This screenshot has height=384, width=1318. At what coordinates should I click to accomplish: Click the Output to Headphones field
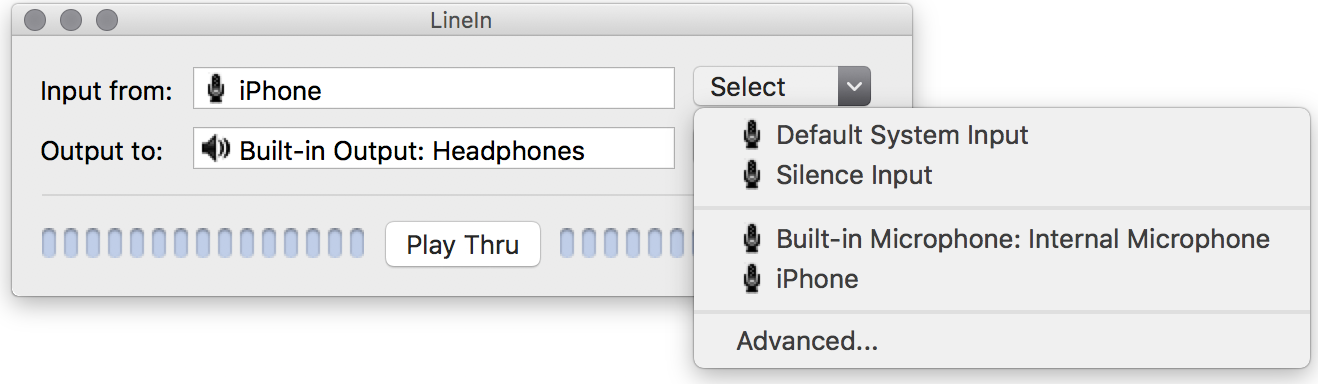pyautogui.click(x=434, y=148)
